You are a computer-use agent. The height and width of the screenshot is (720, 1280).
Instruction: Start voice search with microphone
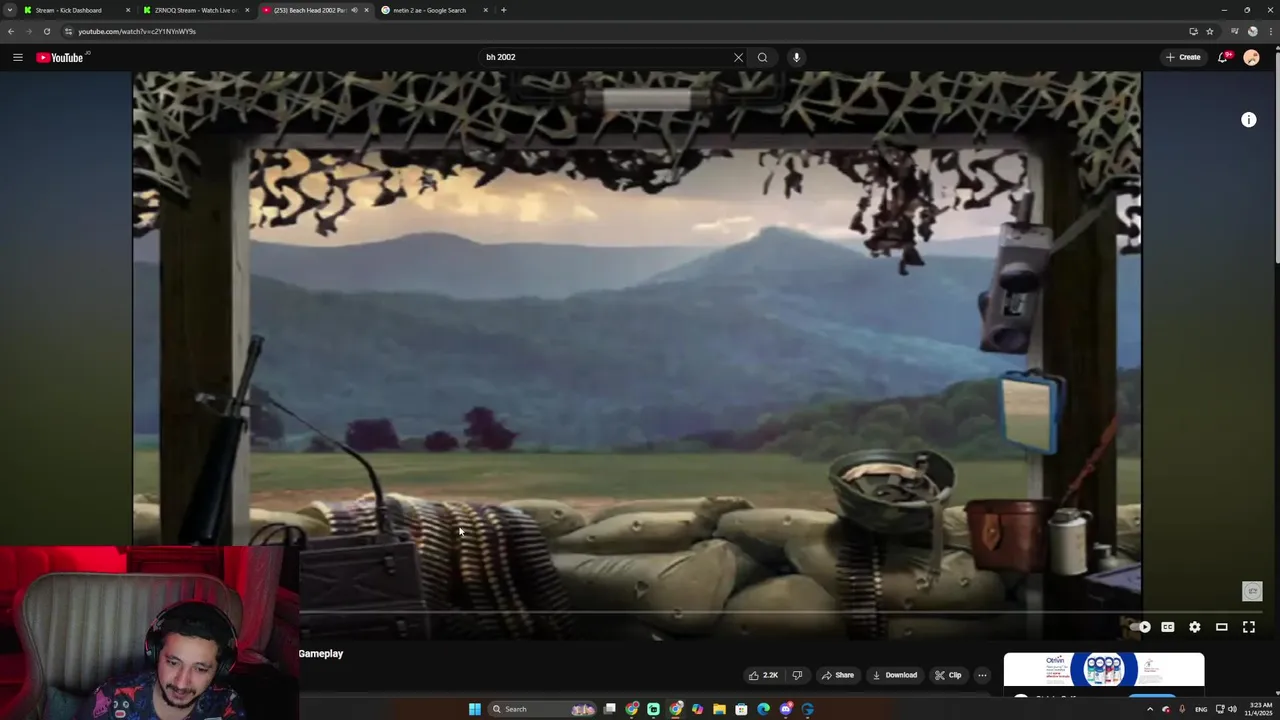[796, 57]
